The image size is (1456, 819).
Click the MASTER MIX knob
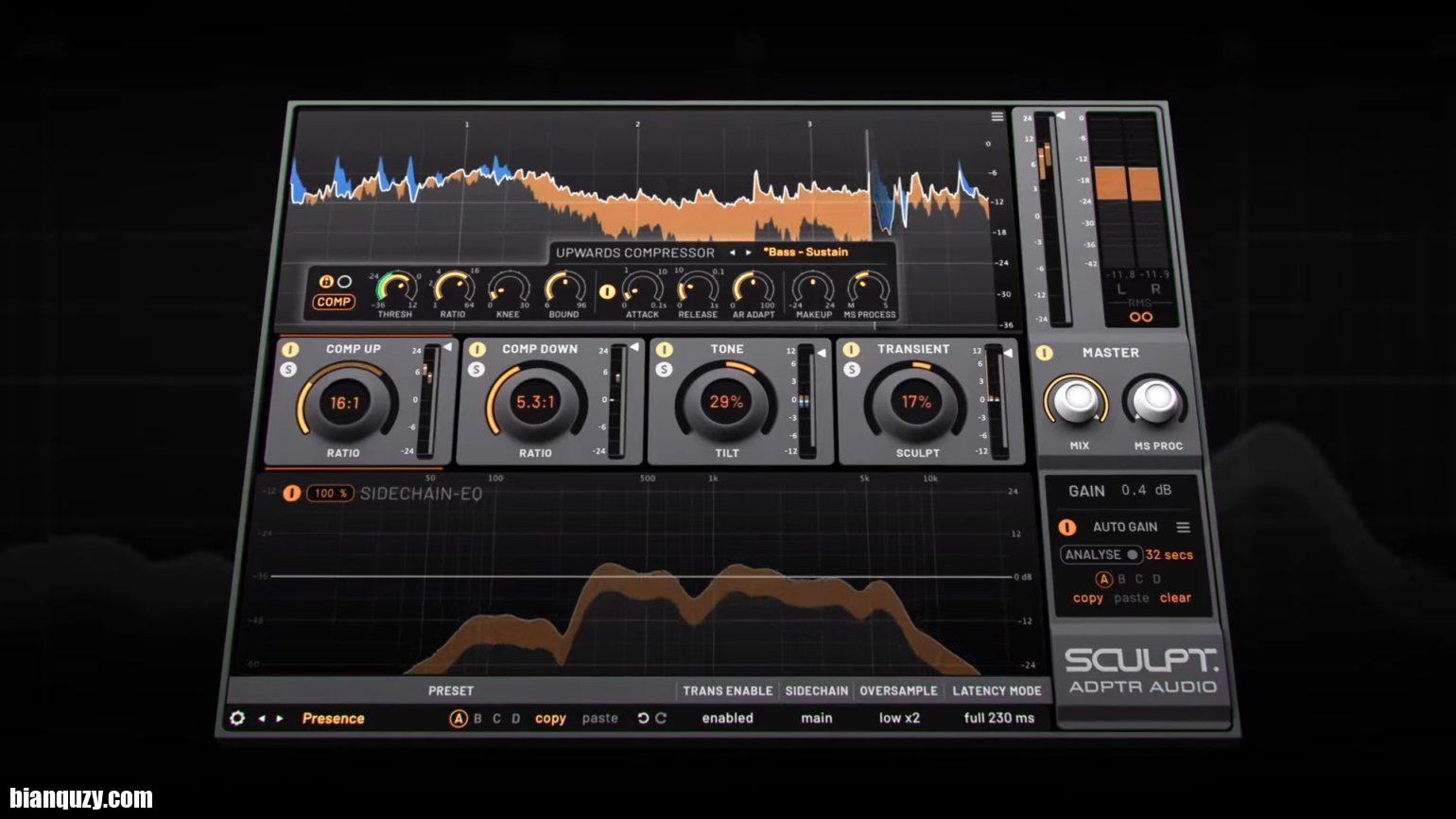1077,401
